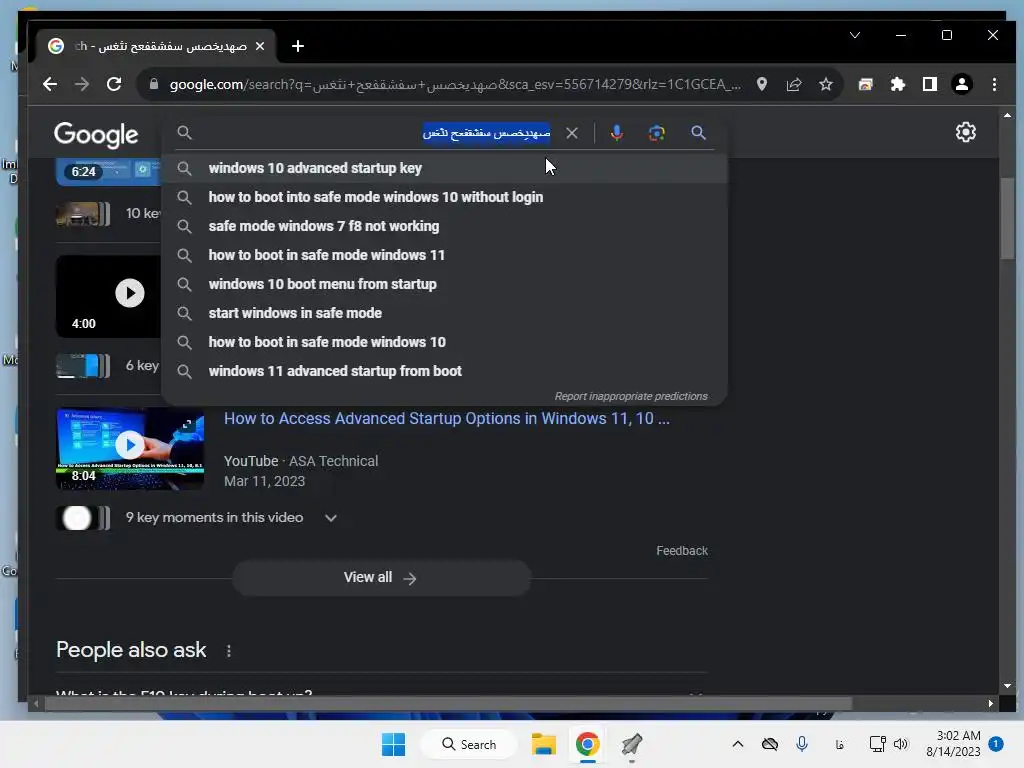This screenshot has height=768, width=1024.
Task: Click inside the Google search field
Action: point(372,133)
